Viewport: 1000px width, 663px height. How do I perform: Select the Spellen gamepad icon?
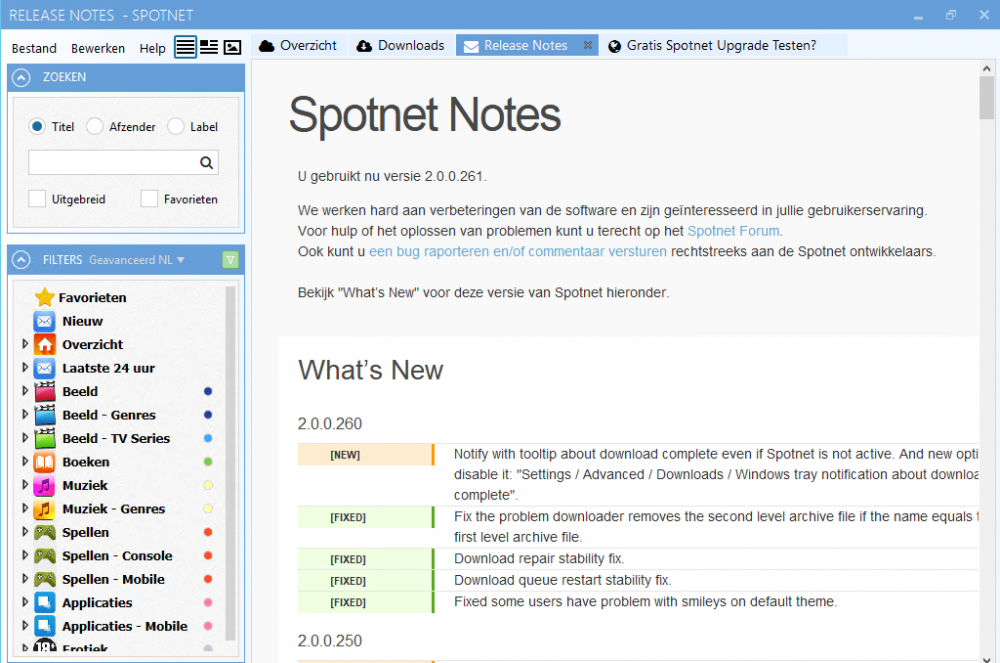pos(45,532)
